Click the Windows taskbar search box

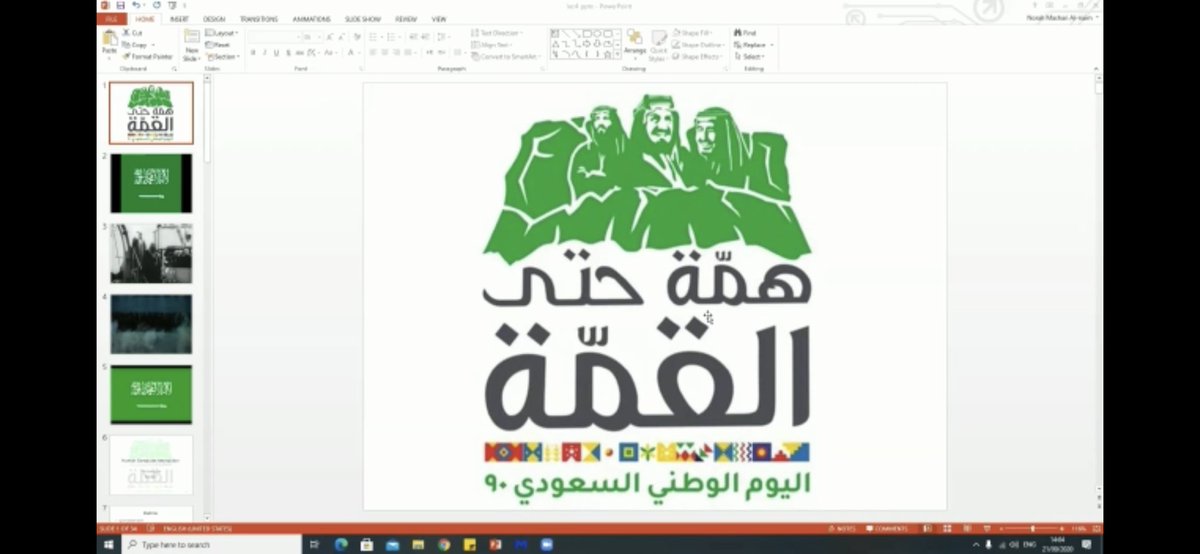pyautogui.click(x=211, y=544)
